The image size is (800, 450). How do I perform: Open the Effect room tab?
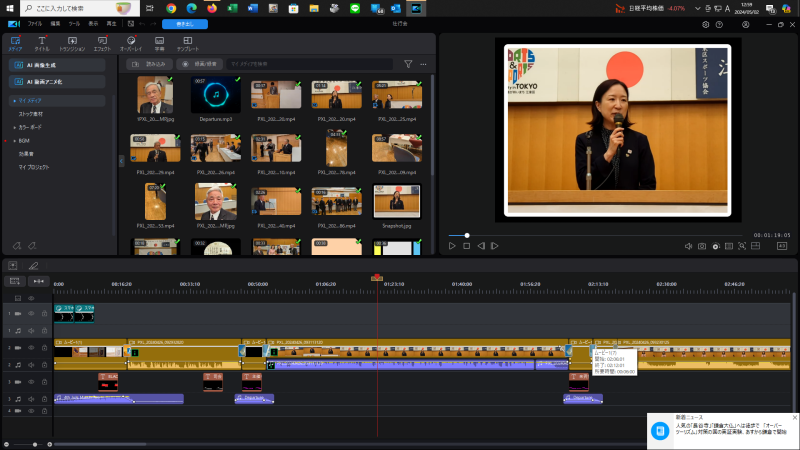coord(102,43)
